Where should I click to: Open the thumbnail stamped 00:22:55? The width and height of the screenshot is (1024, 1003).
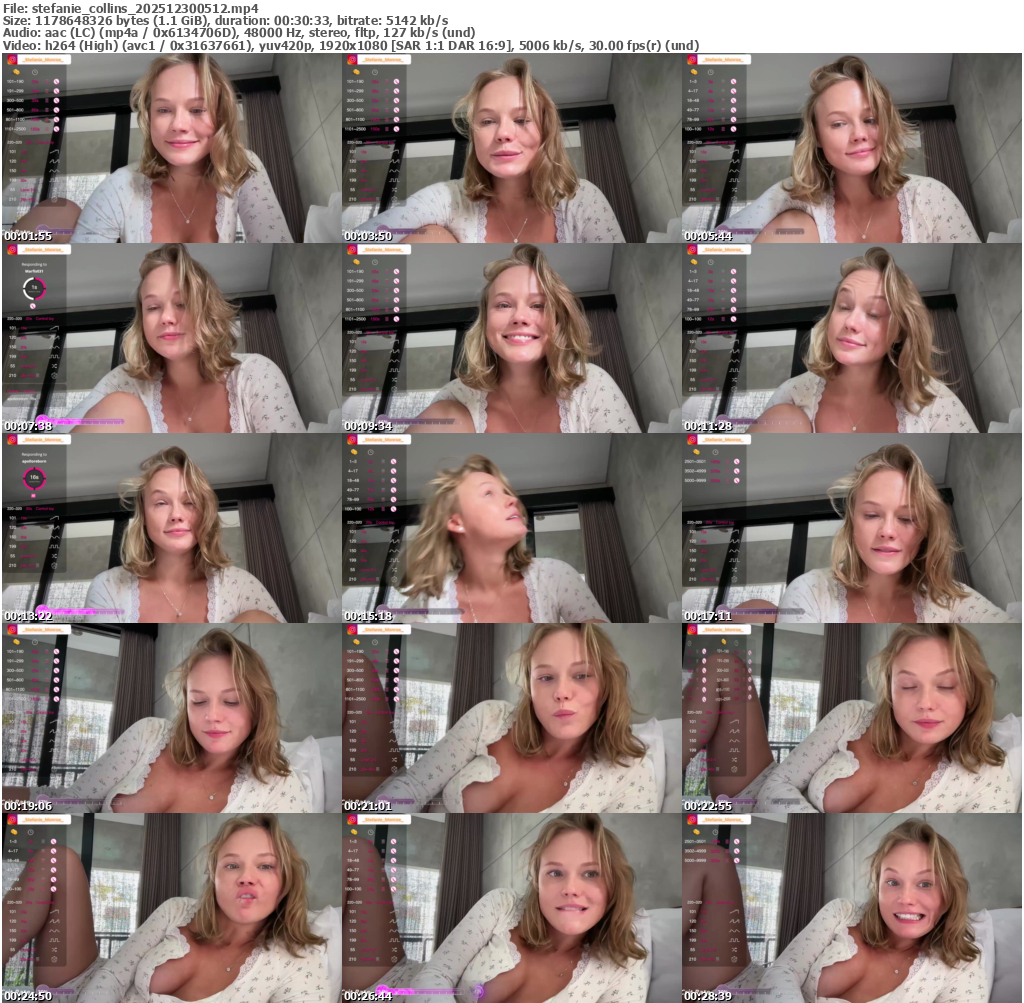point(852,718)
